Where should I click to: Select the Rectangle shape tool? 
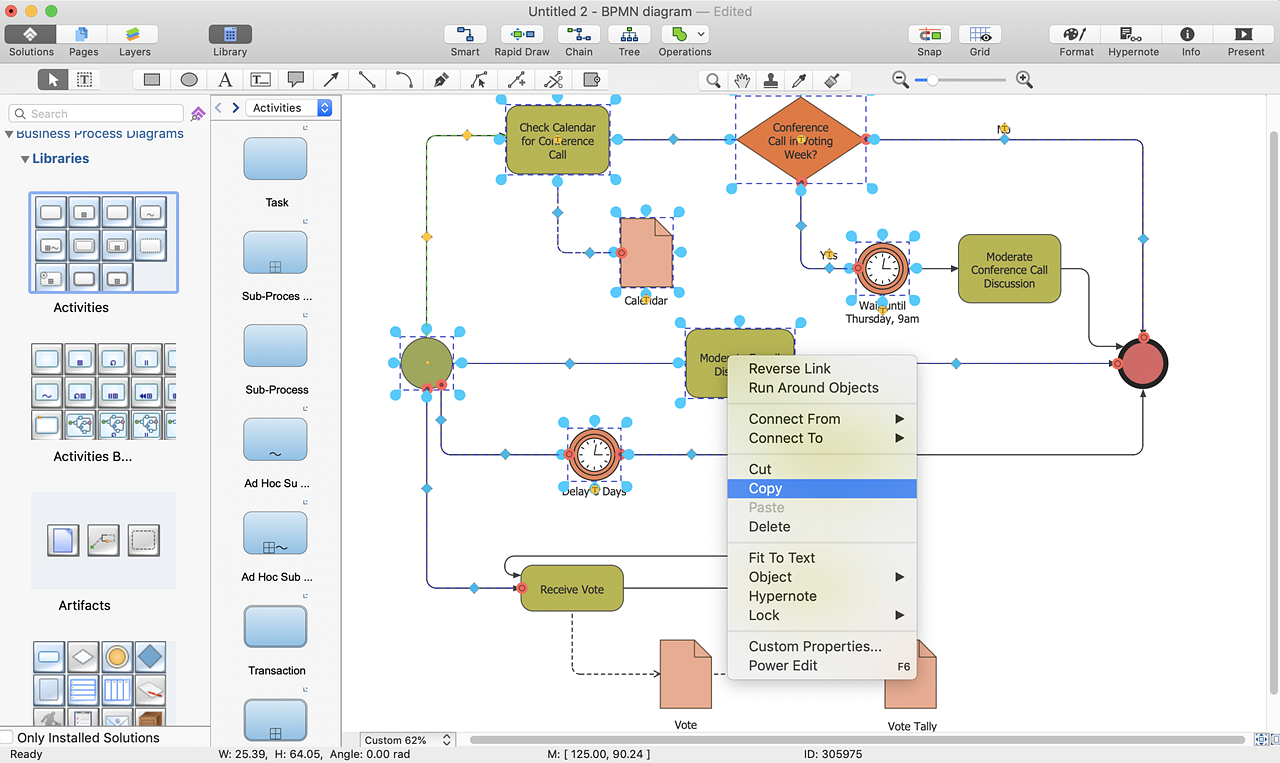[x=152, y=80]
